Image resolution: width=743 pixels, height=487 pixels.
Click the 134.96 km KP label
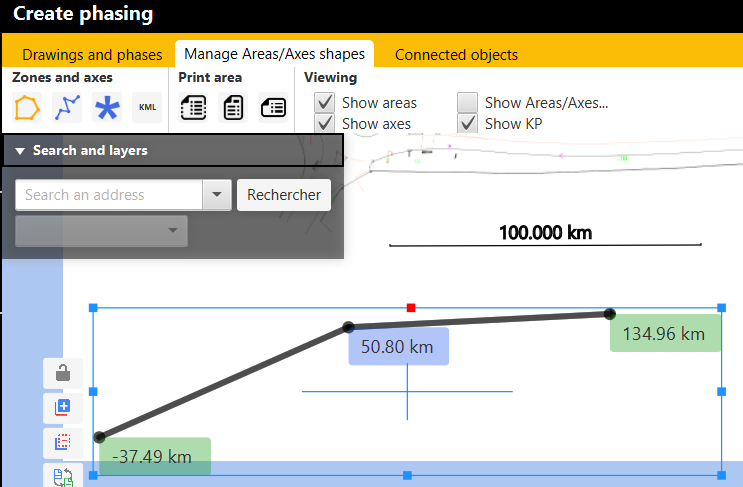click(x=665, y=333)
